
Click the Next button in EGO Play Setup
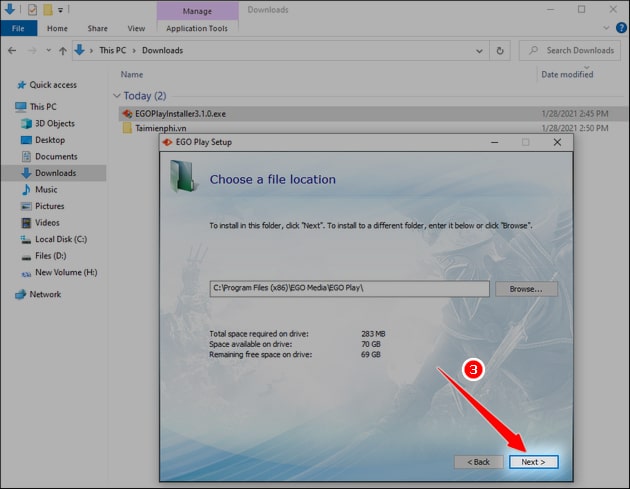[533, 462]
